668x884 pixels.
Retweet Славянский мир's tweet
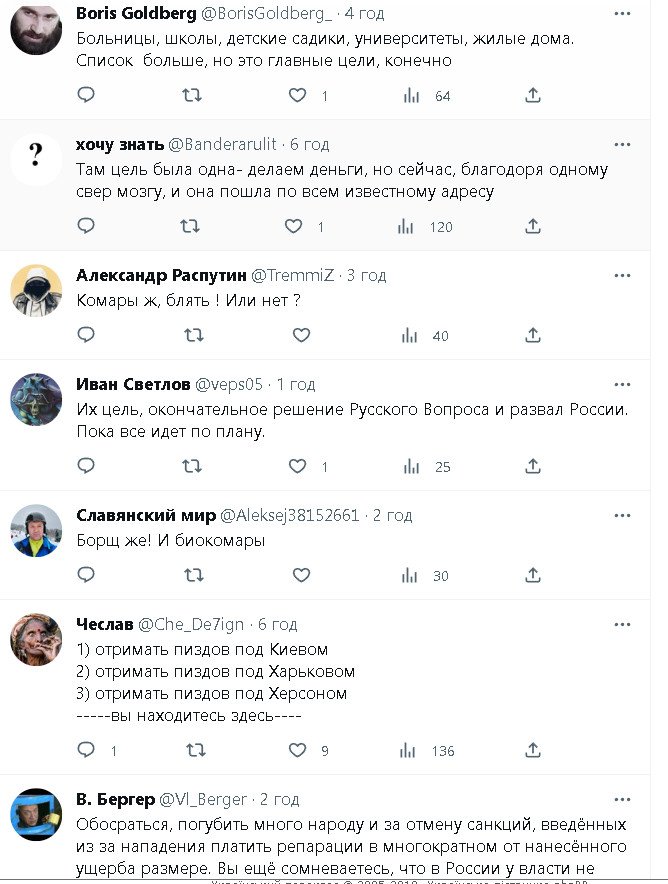coord(190,575)
